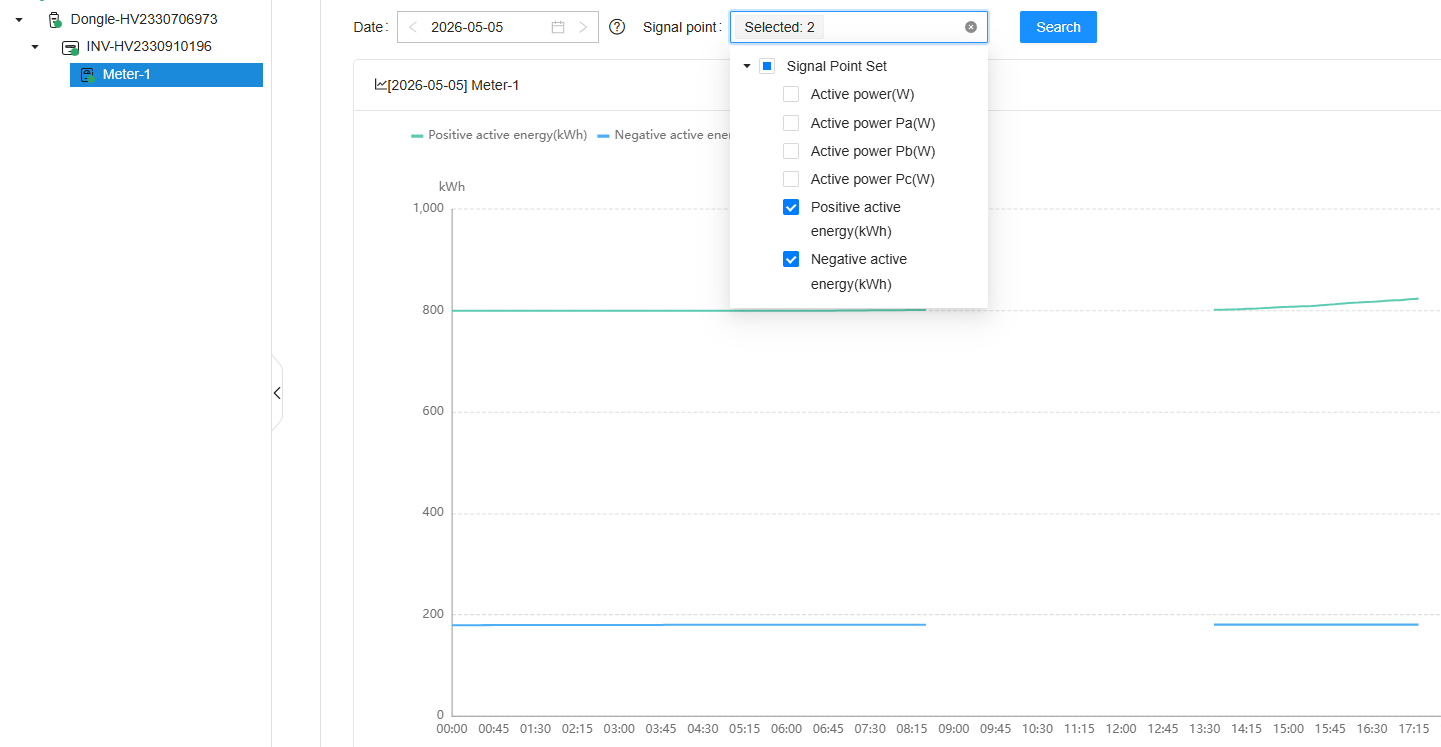The image size is (1441, 747).
Task: Click the Dongle-HV2330706973 device icon
Action: (55, 19)
